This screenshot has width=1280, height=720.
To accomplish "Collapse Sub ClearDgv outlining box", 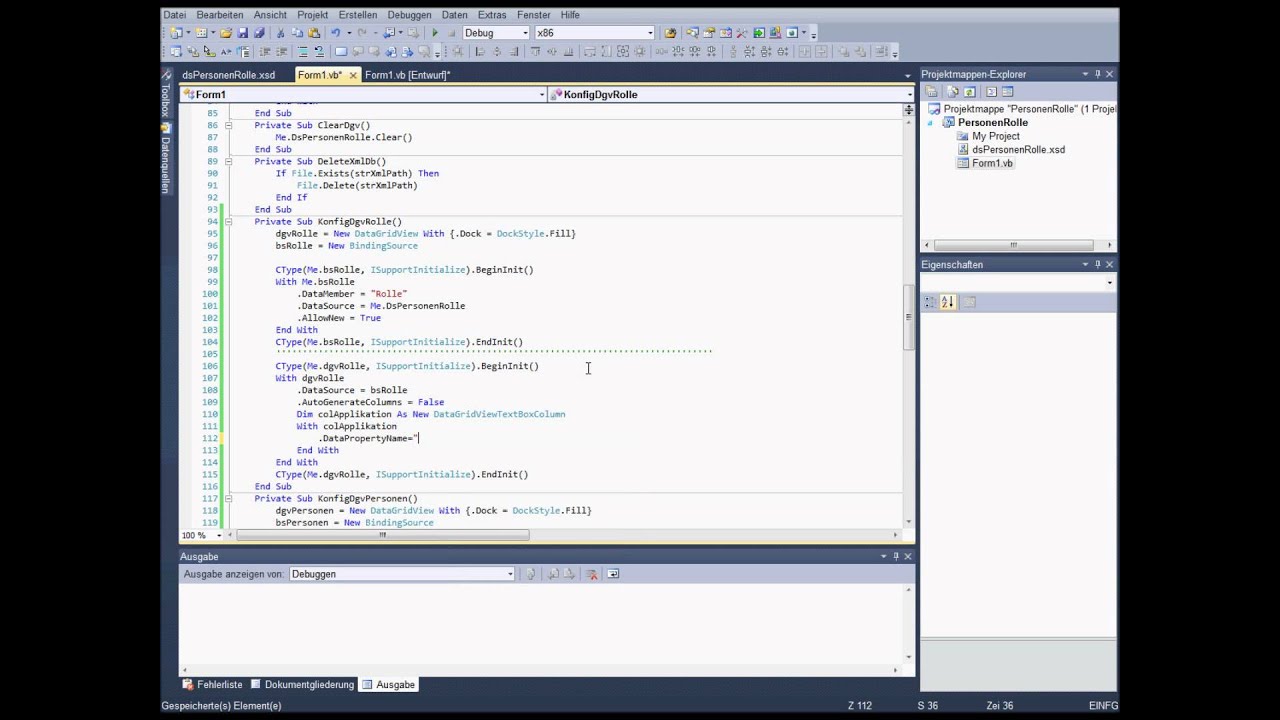I will (228, 125).
